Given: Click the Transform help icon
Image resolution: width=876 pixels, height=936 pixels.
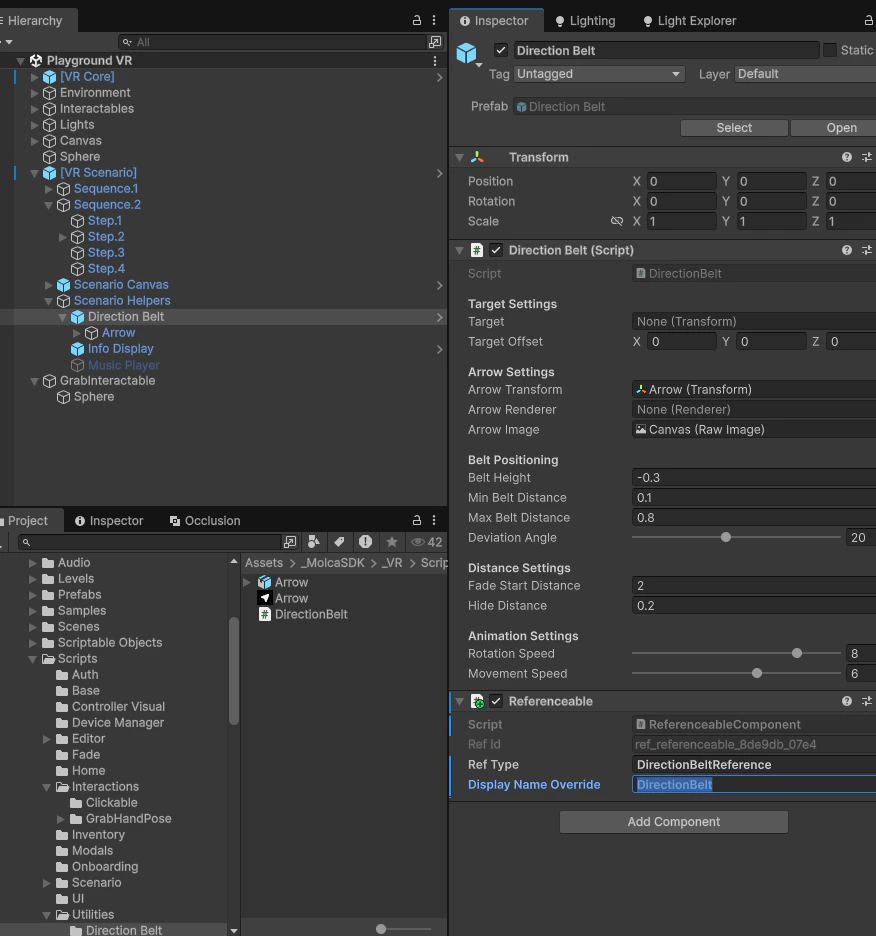Looking at the screenshot, I should click(x=847, y=157).
